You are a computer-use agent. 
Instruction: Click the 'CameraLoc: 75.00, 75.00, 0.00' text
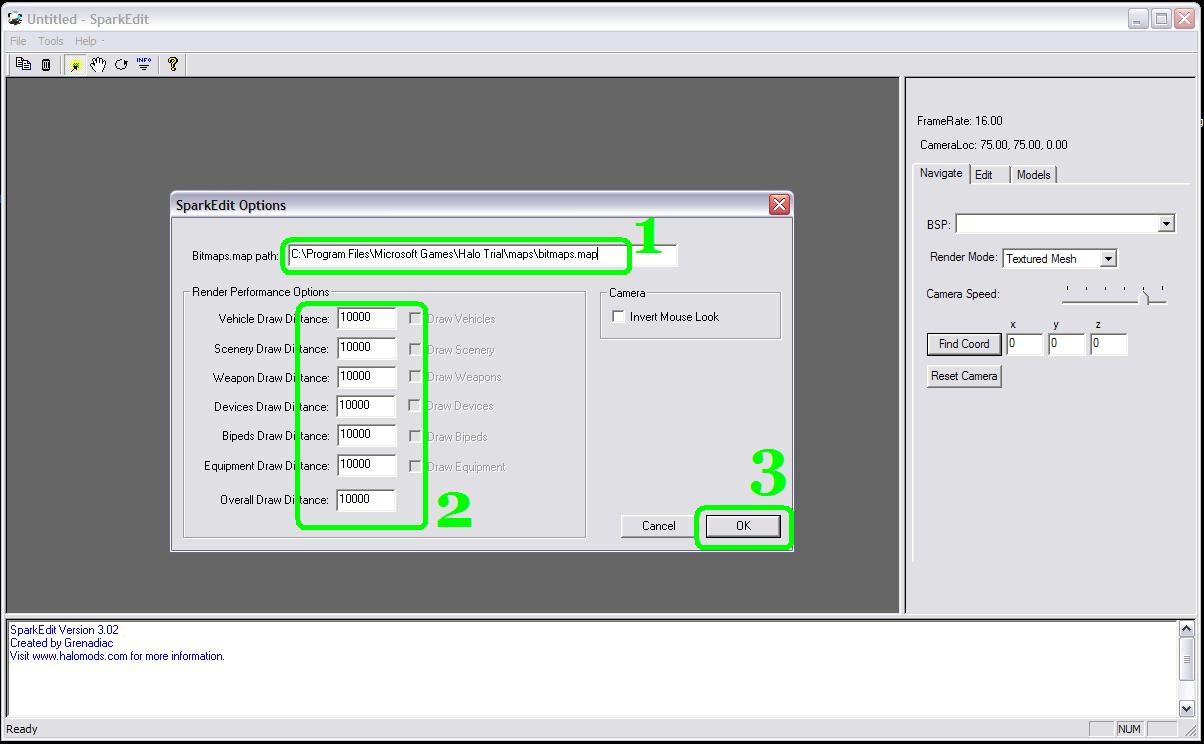[994, 145]
